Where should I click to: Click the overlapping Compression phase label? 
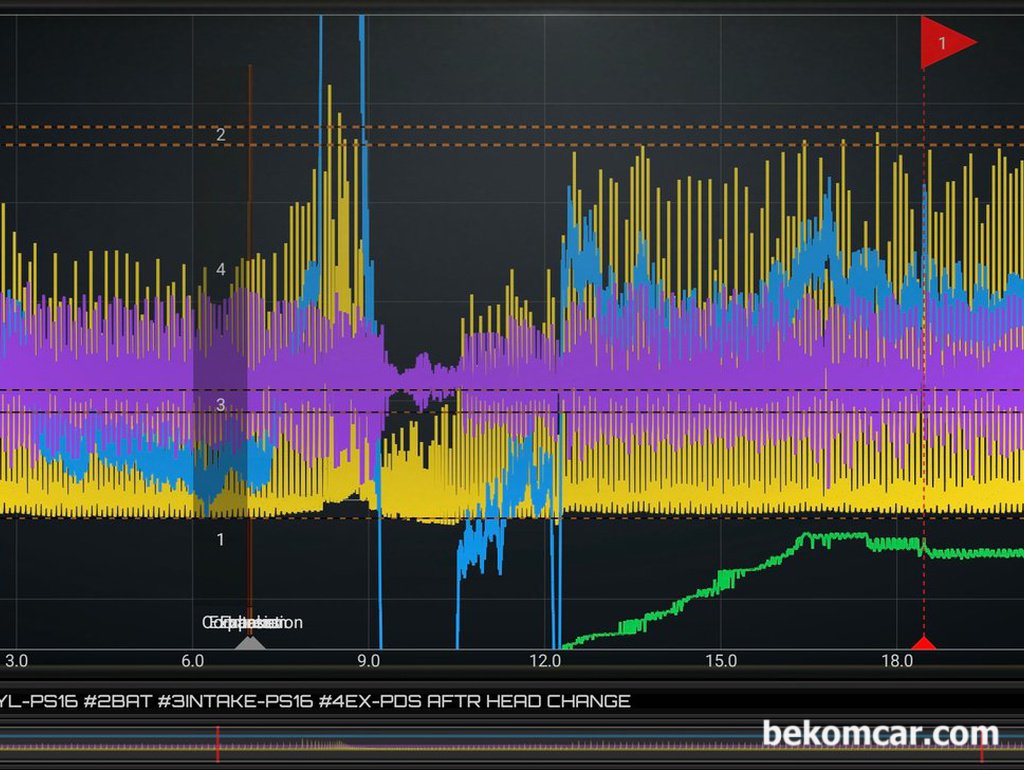pos(252,622)
